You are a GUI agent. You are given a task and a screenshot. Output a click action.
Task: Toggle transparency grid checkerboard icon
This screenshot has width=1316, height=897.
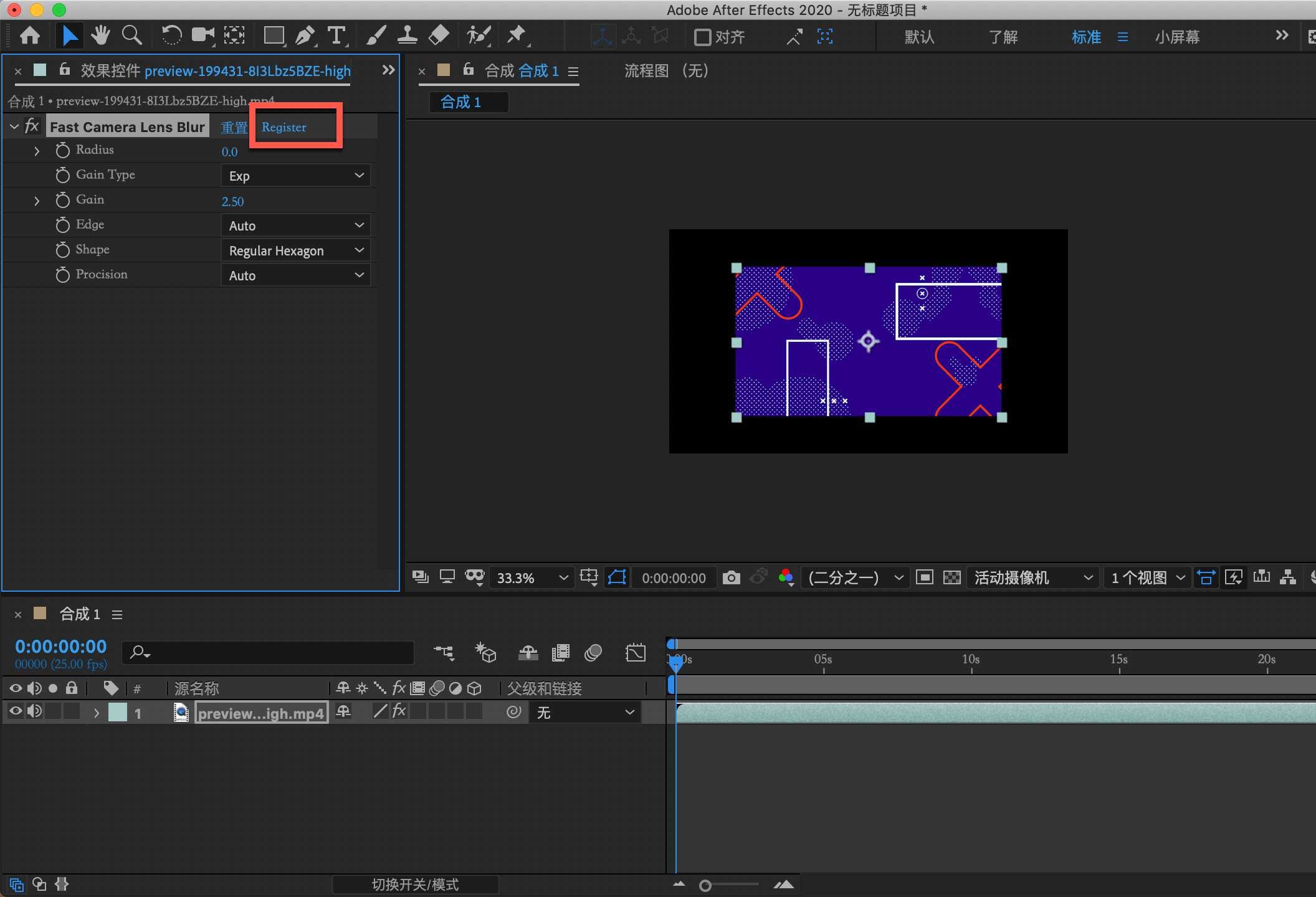(951, 577)
